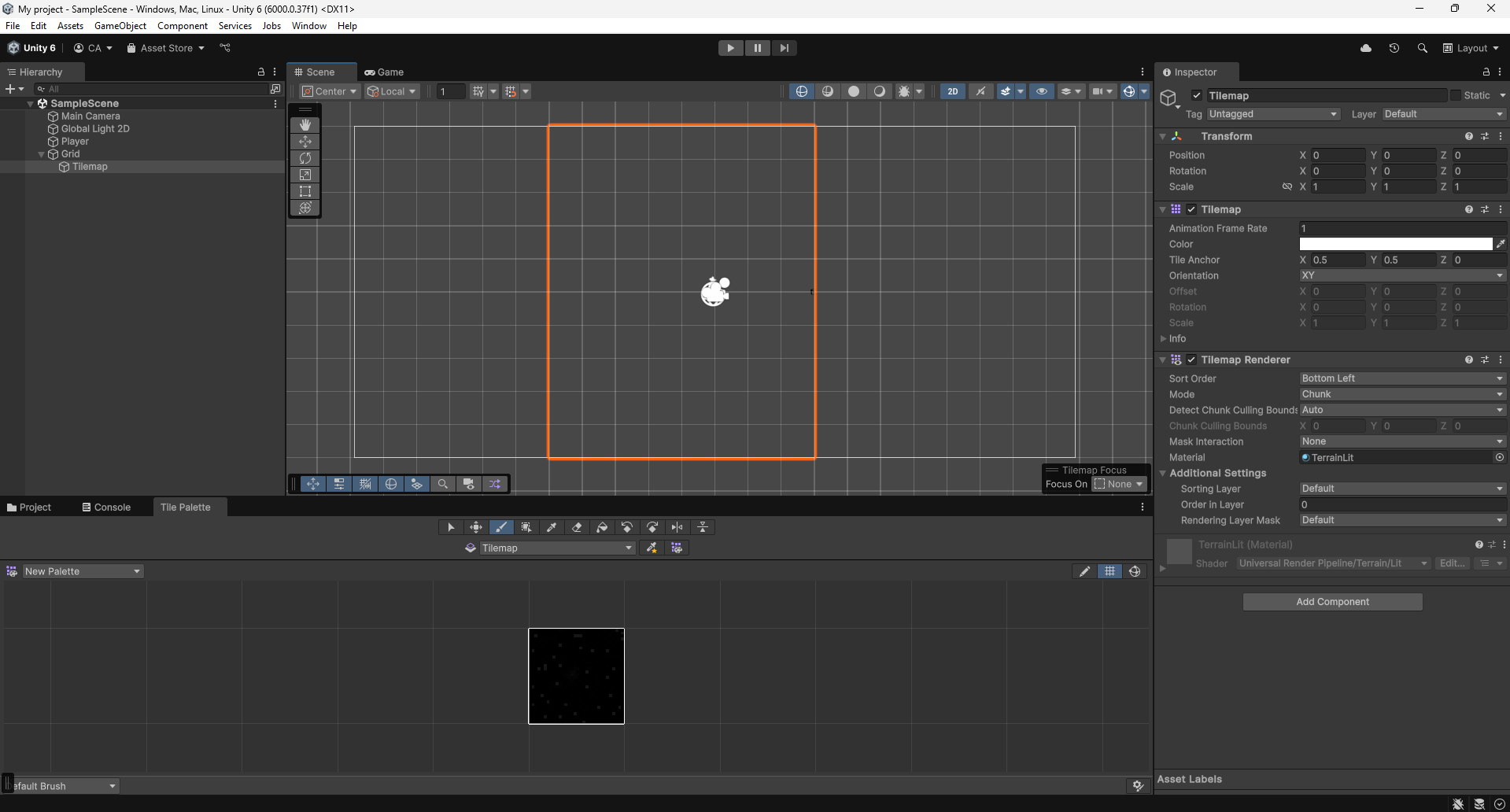Disable the Tilemap Renderer component checkbox
Image resolution: width=1510 pixels, height=812 pixels.
pos(1191,360)
